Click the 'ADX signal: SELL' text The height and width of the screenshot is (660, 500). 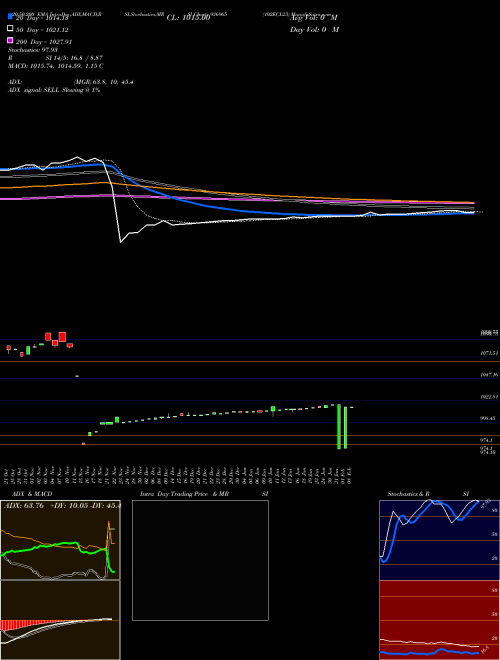(34, 90)
